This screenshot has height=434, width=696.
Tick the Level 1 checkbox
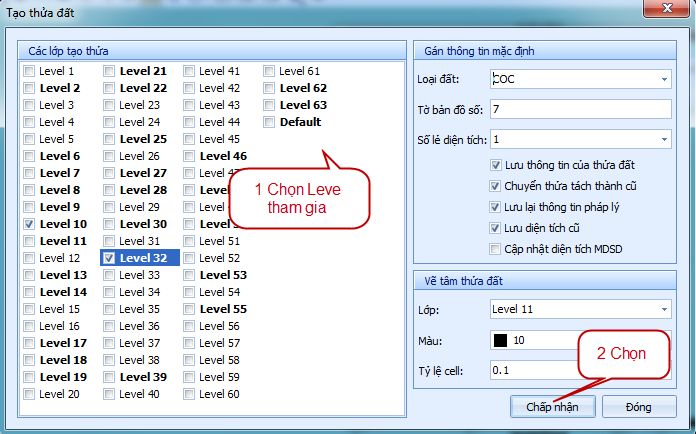click(x=29, y=71)
